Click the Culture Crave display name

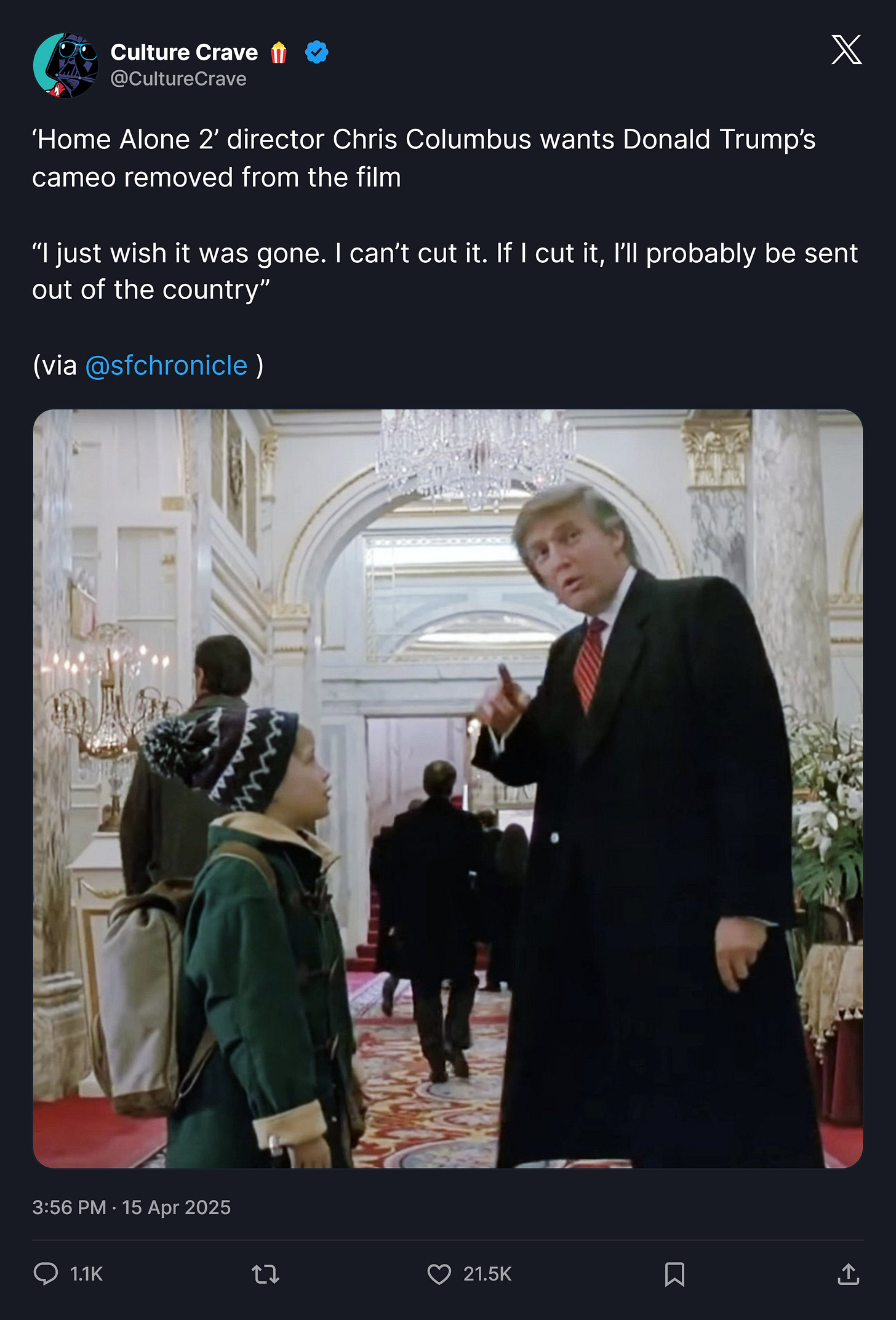pos(184,52)
